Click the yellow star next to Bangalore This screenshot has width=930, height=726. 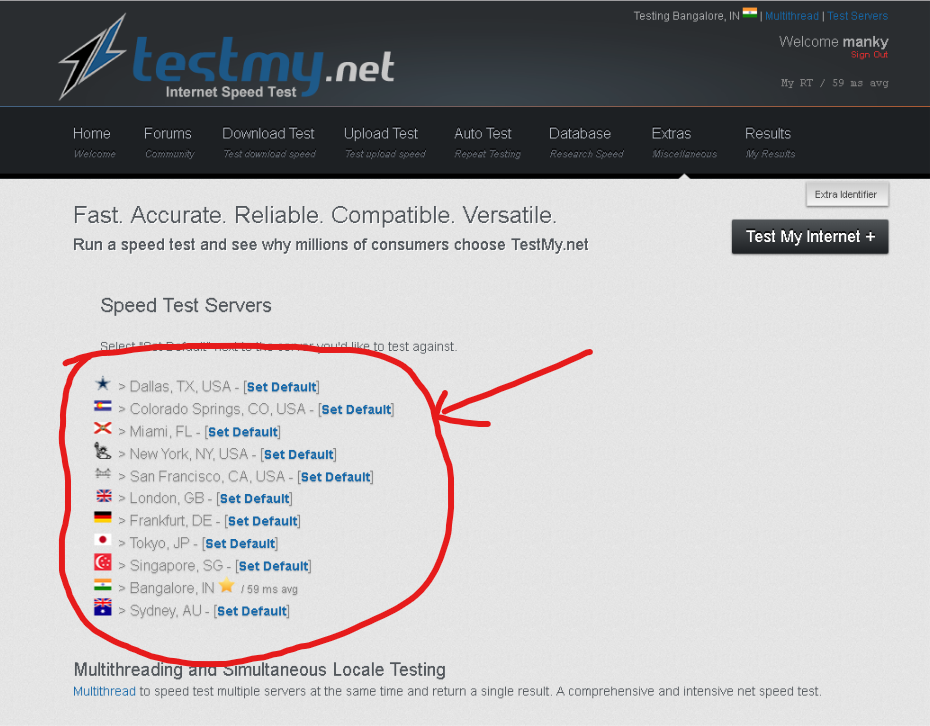click(x=227, y=586)
